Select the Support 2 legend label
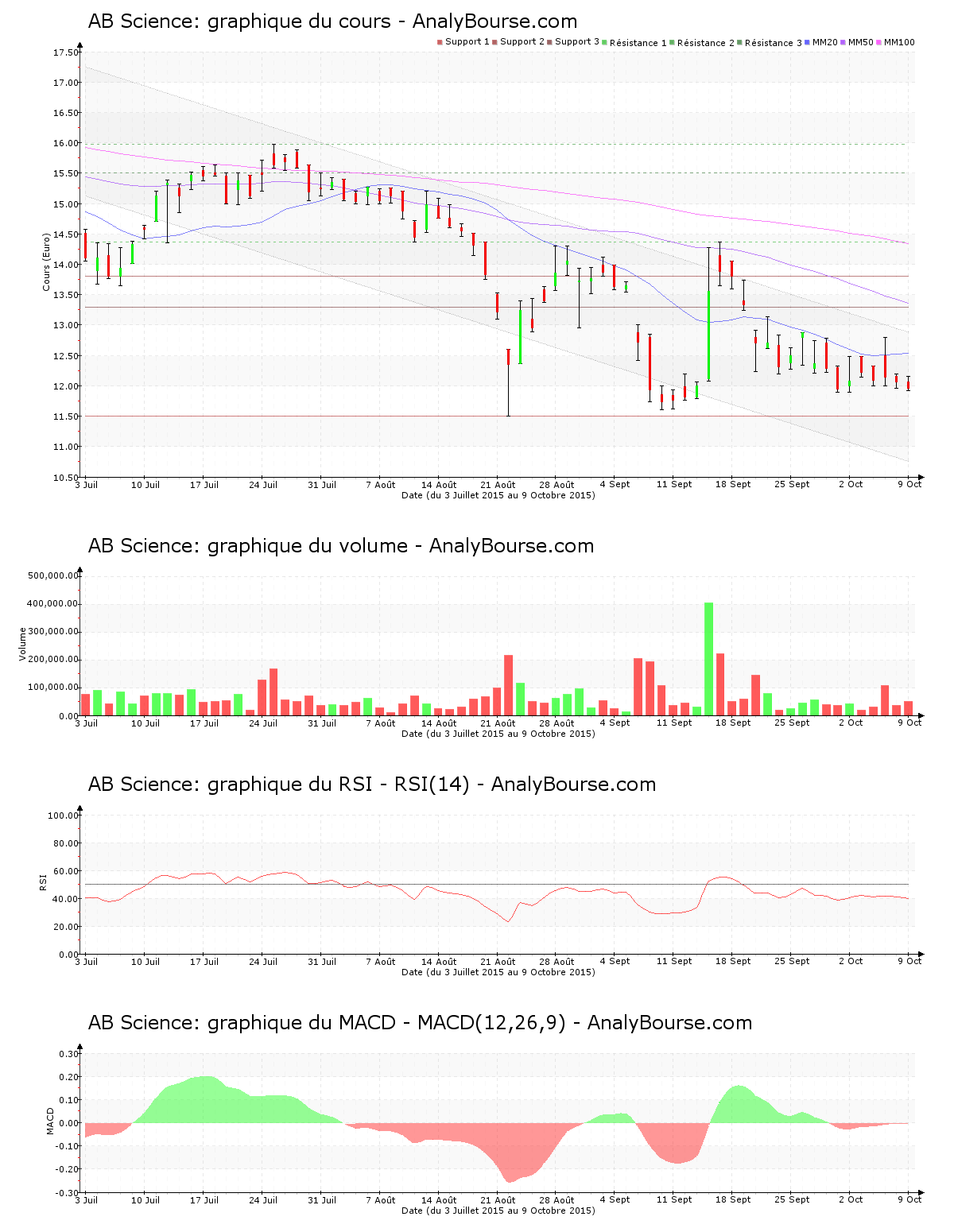Screen dimensions: 954x1232 click(x=522, y=42)
